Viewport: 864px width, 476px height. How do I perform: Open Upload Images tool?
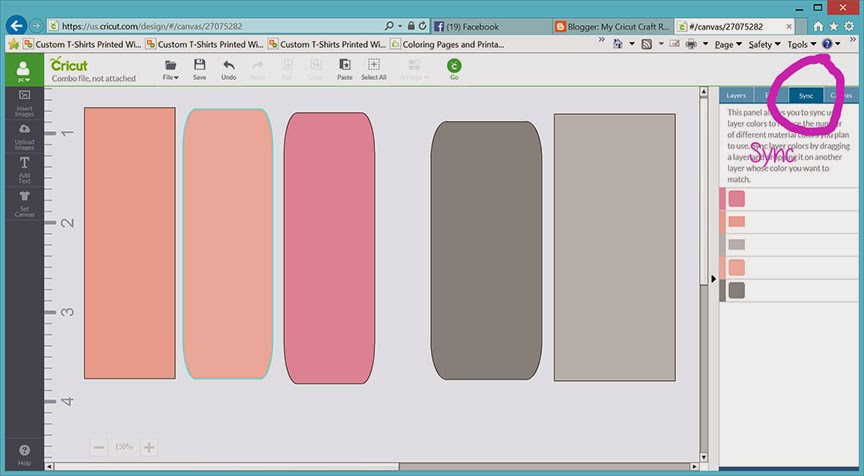pyautogui.click(x=24, y=137)
